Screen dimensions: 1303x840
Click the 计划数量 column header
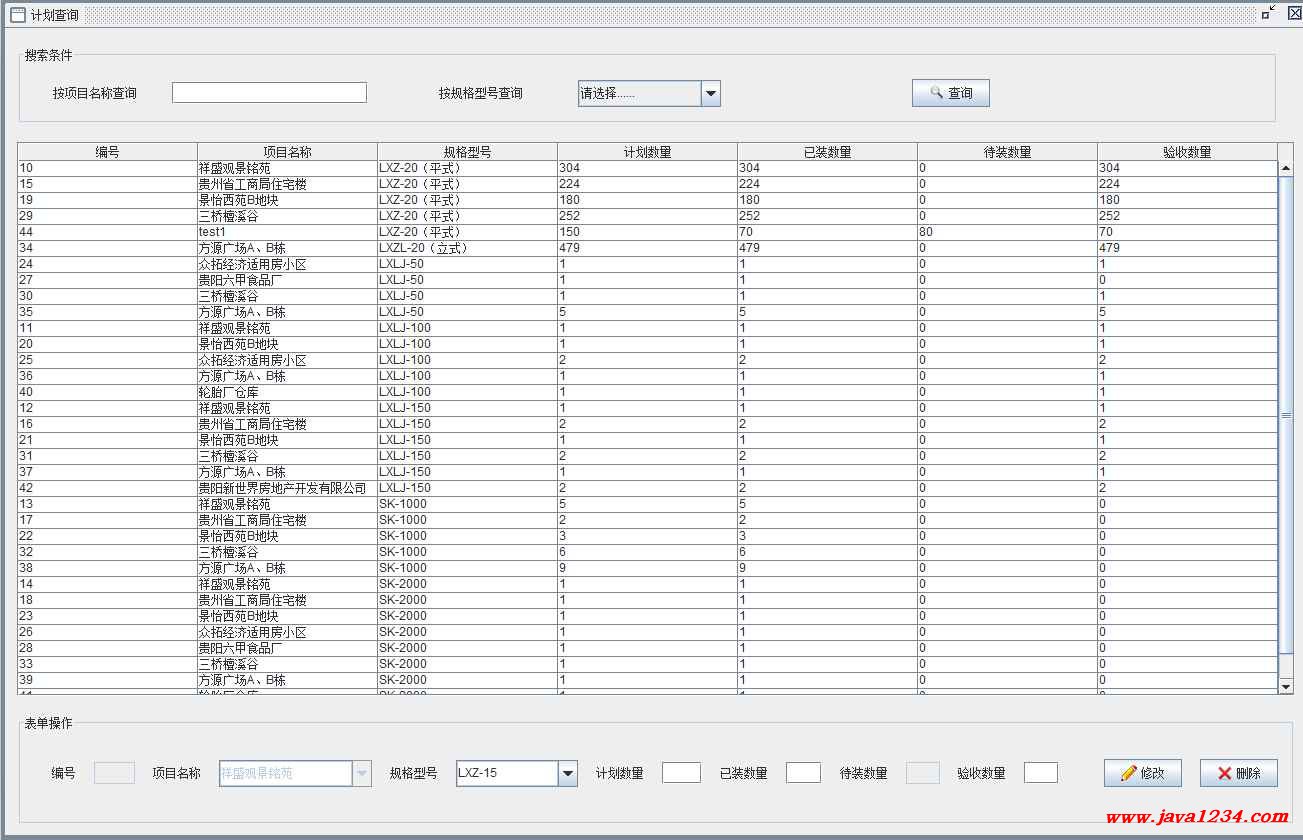[x=648, y=152]
